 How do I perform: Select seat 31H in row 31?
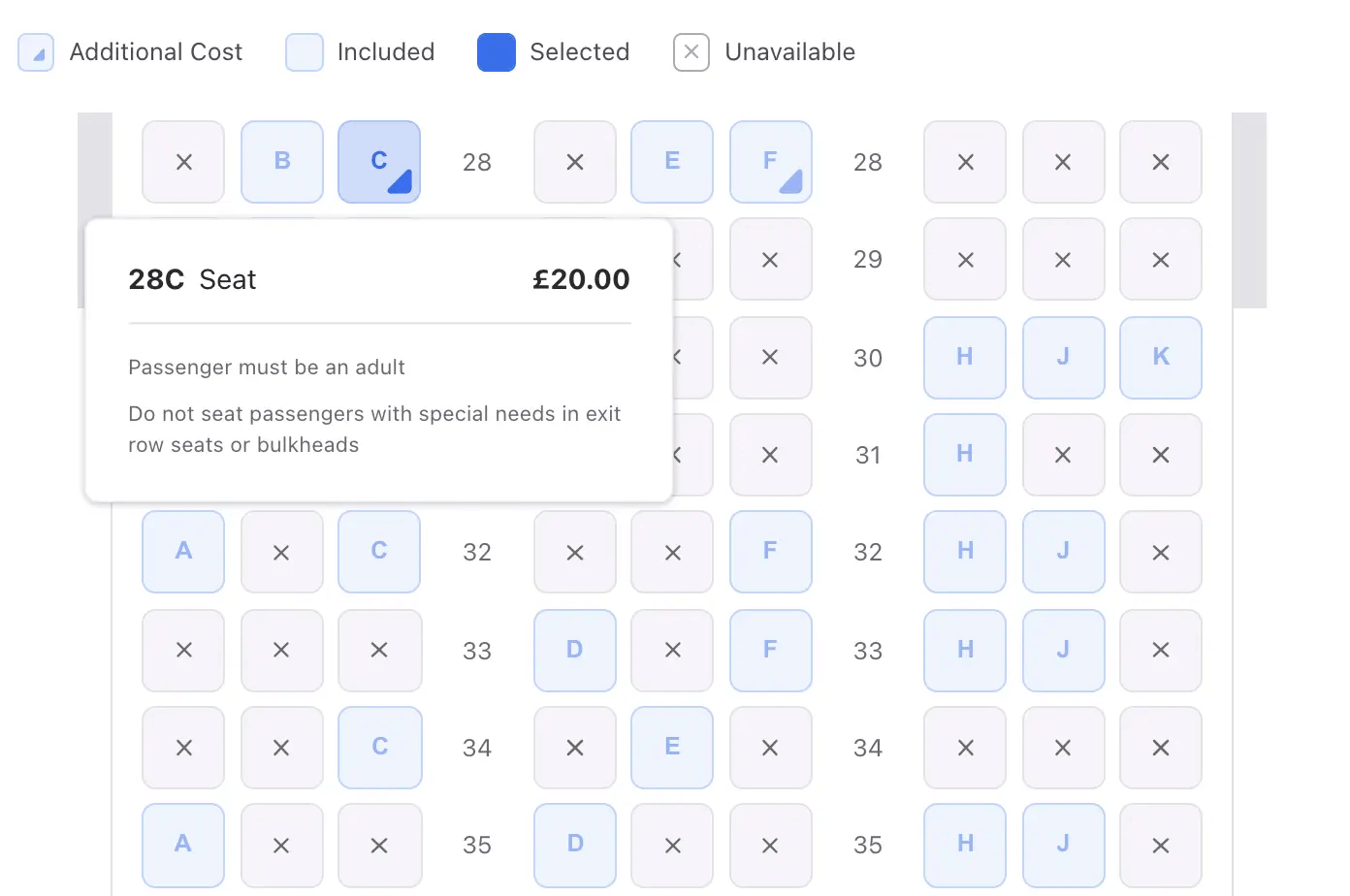click(x=965, y=455)
